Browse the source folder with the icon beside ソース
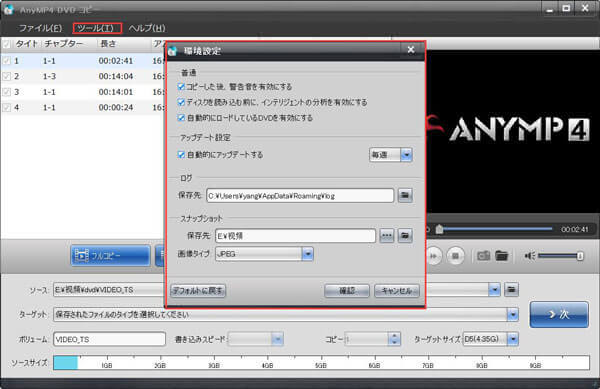The image size is (600, 389). pyautogui.click(x=512, y=290)
